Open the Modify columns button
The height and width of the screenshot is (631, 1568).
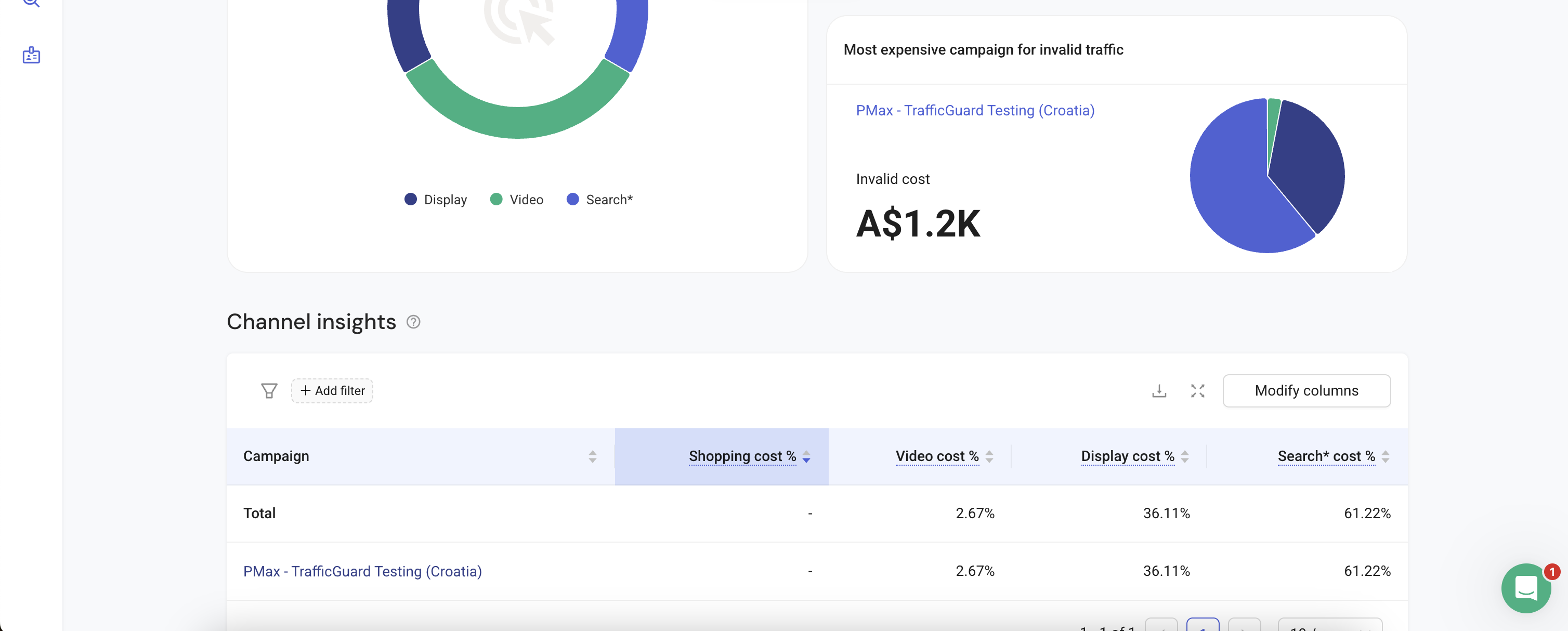point(1306,391)
